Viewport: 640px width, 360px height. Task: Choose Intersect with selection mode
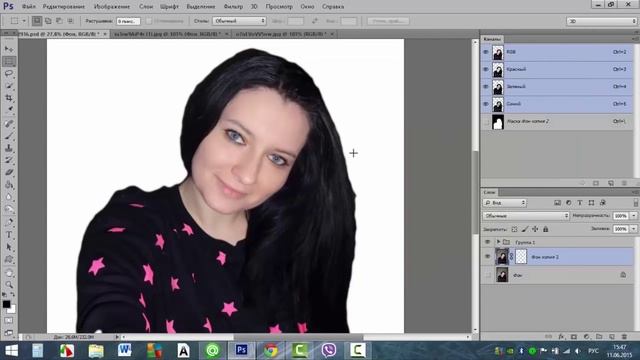[70, 20]
